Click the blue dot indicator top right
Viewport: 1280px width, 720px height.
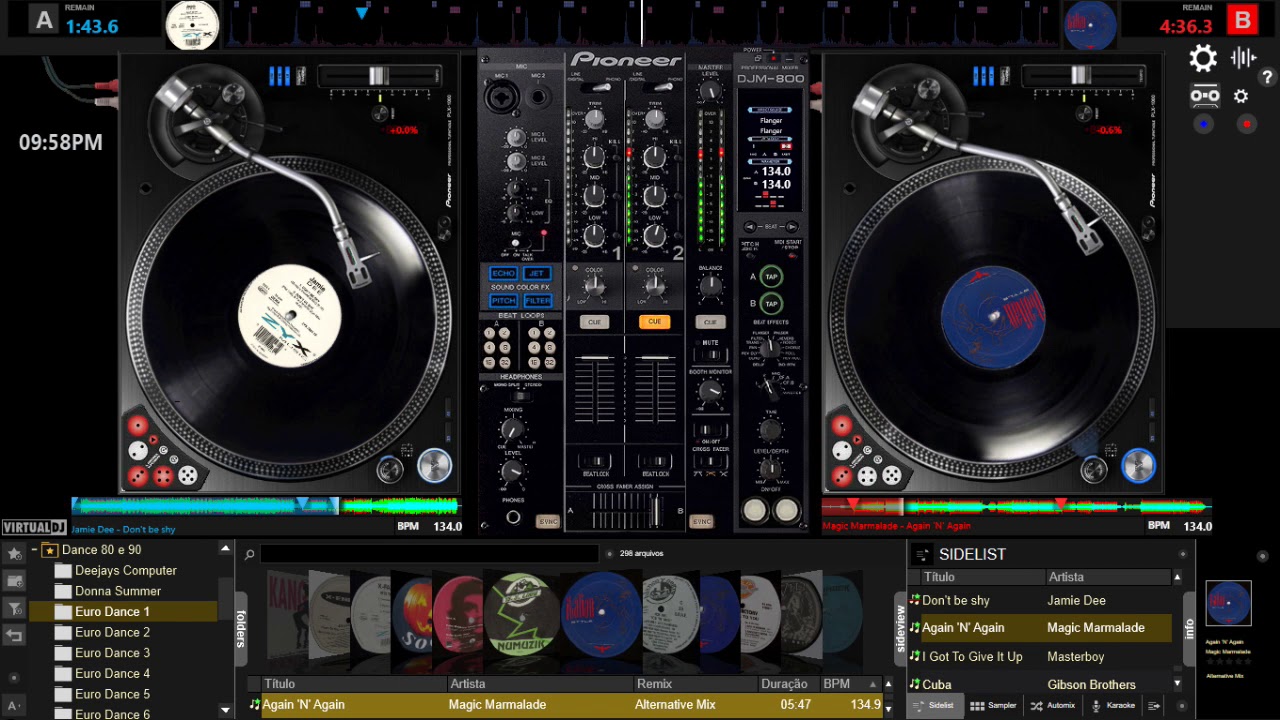1204,124
